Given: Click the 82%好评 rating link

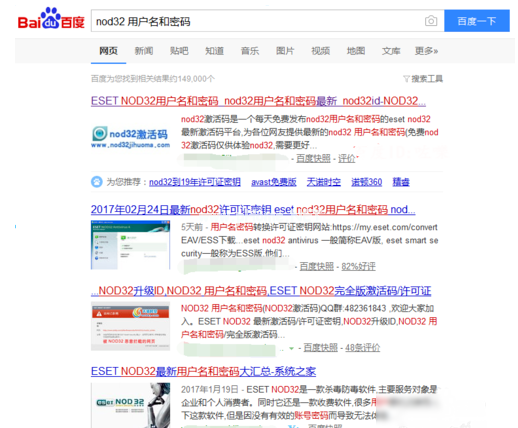Looking at the screenshot, I should pyautogui.click(x=358, y=266).
